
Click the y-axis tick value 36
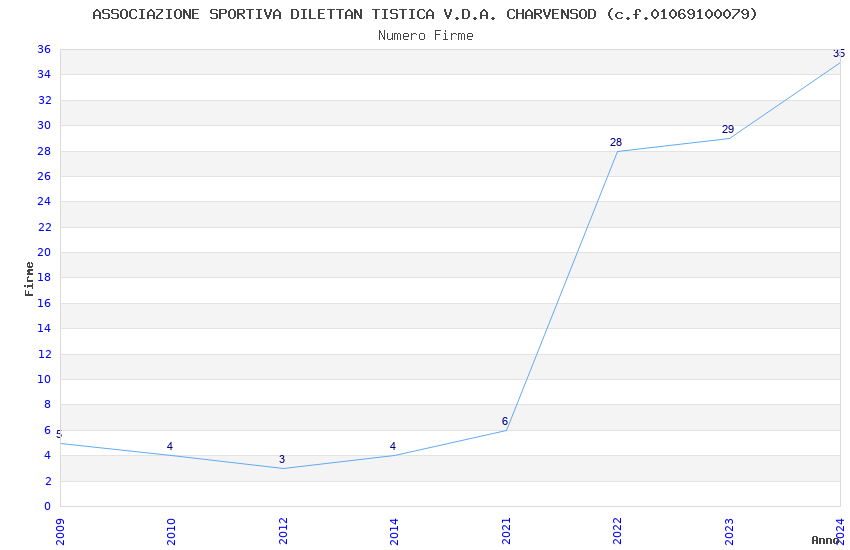pyautogui.click(x=44, y=49)
